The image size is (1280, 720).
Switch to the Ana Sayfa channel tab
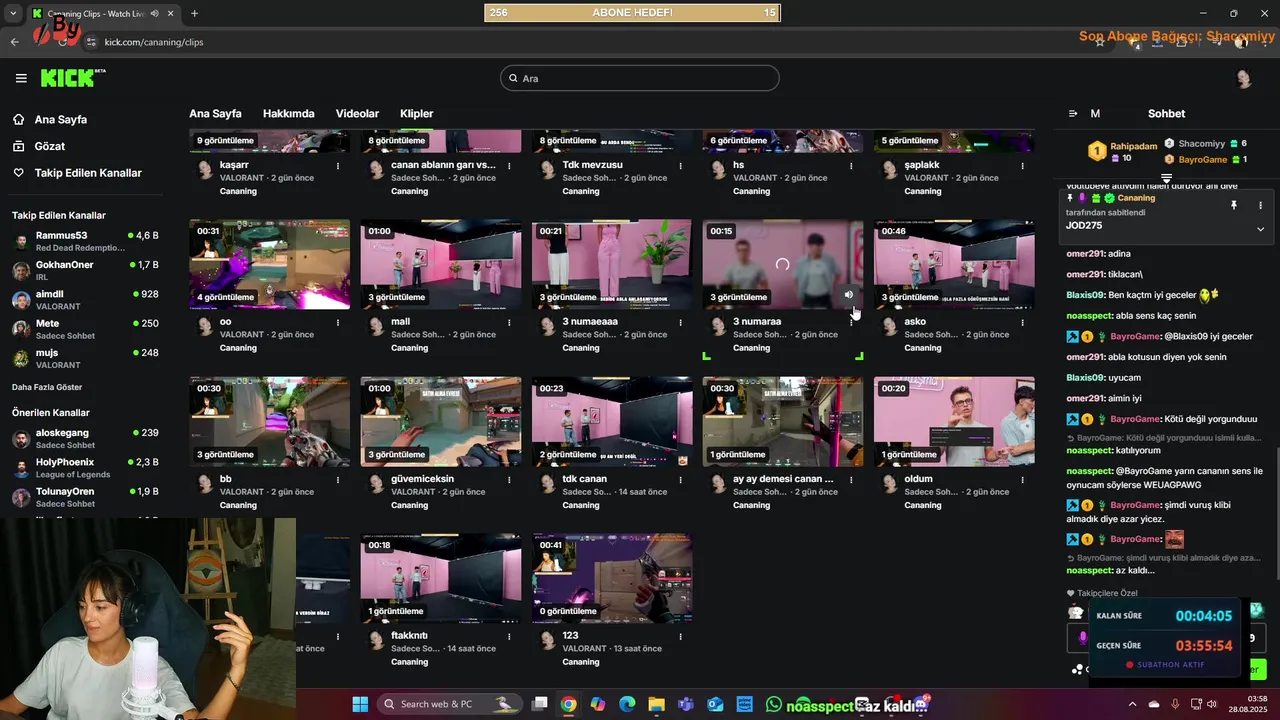click(215, 114)
